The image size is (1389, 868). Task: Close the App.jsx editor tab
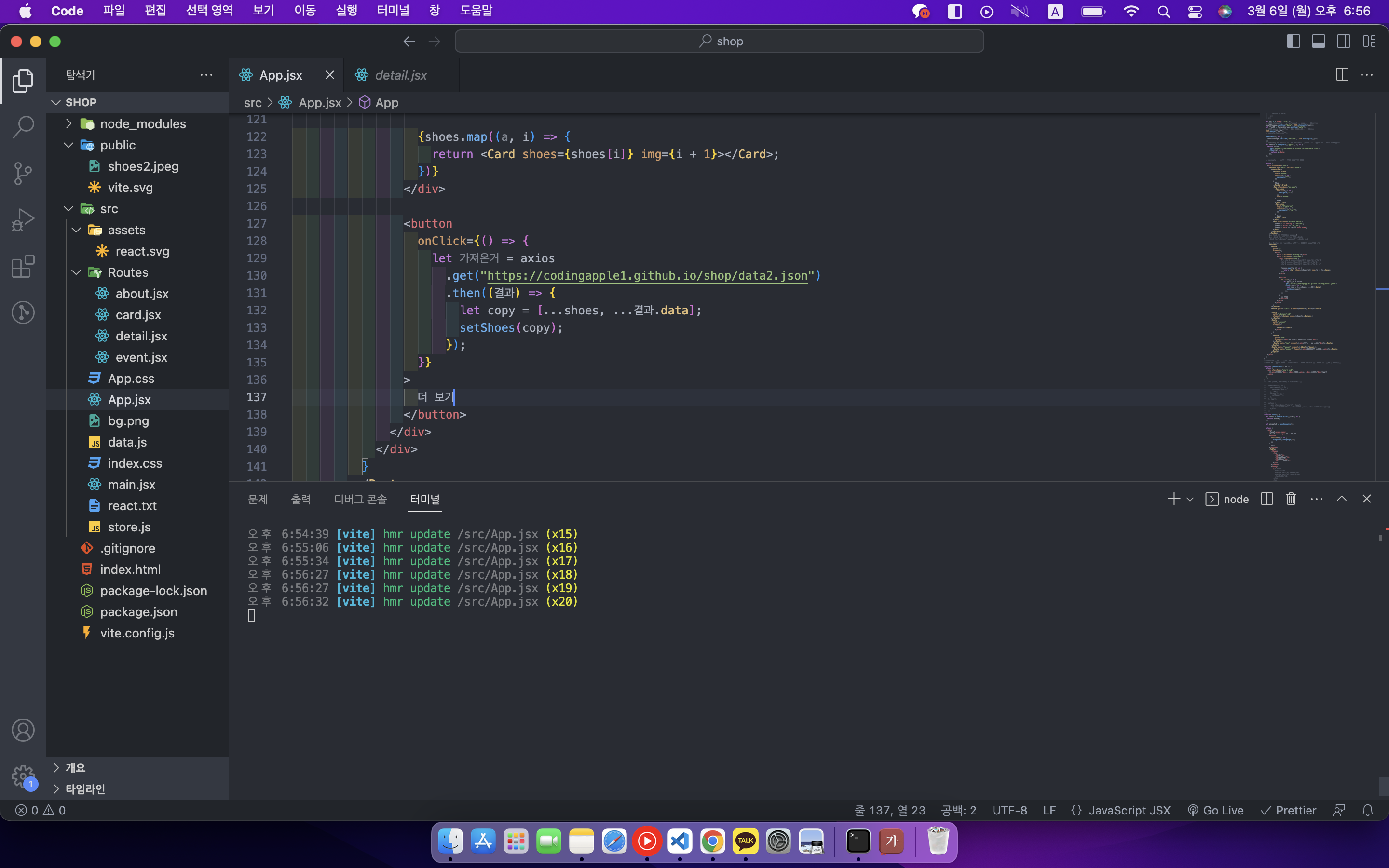(x=329, y=75)
